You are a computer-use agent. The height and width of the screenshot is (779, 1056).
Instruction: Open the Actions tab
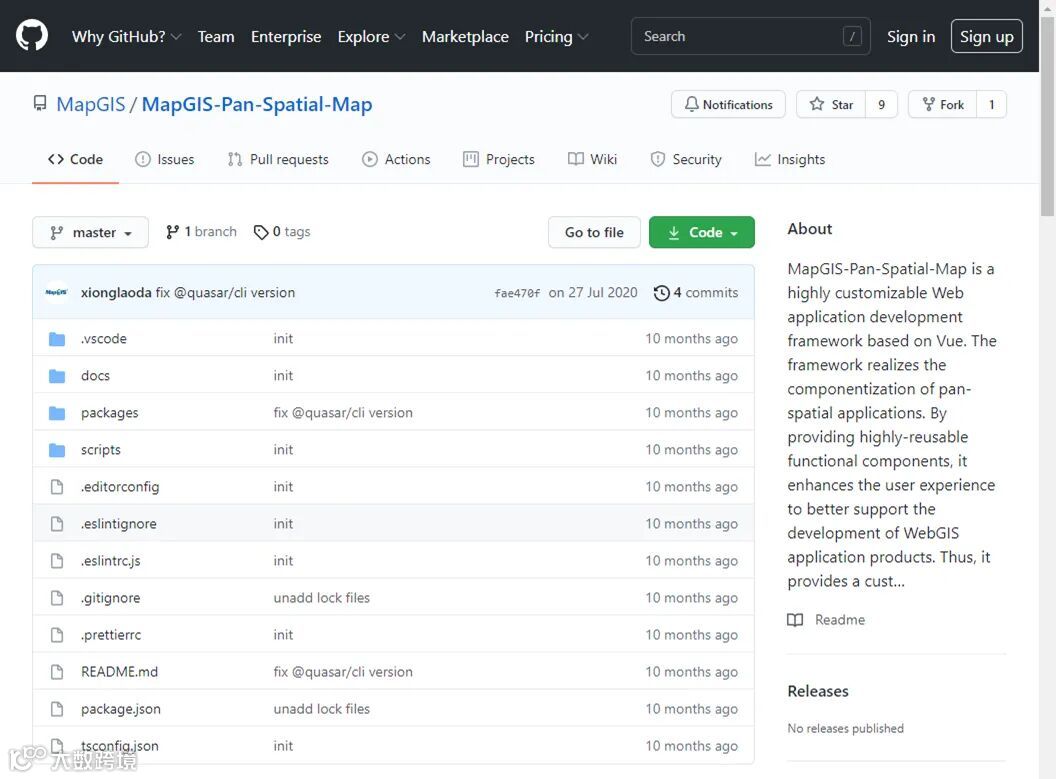[396, 160]
